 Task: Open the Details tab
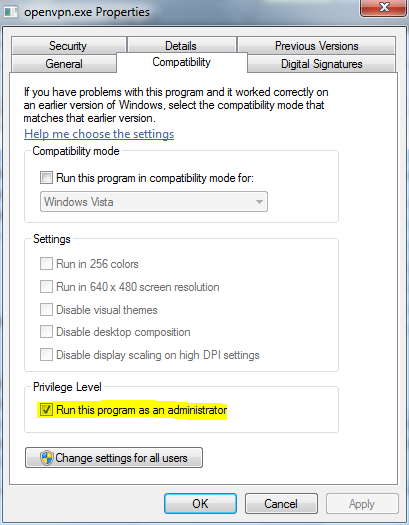click(181, 46)
